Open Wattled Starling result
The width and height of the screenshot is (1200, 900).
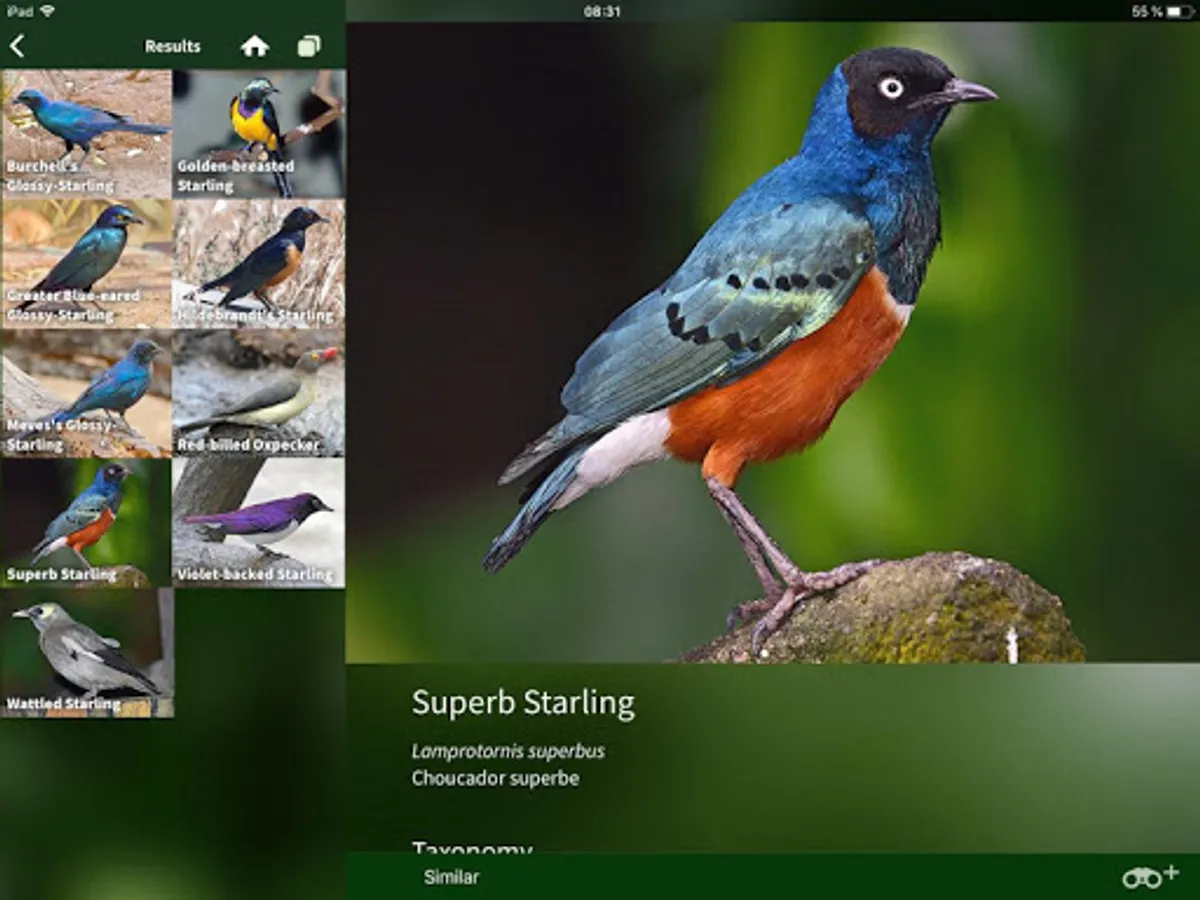87,653
